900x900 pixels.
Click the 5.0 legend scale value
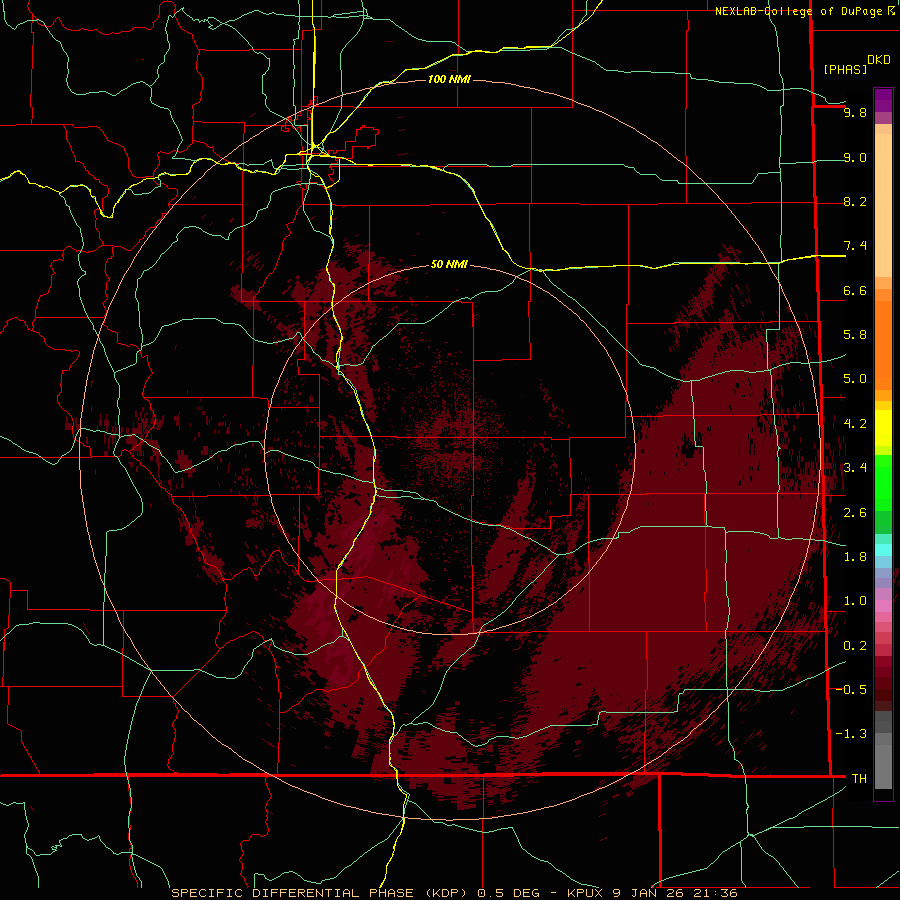click(855, 379)
